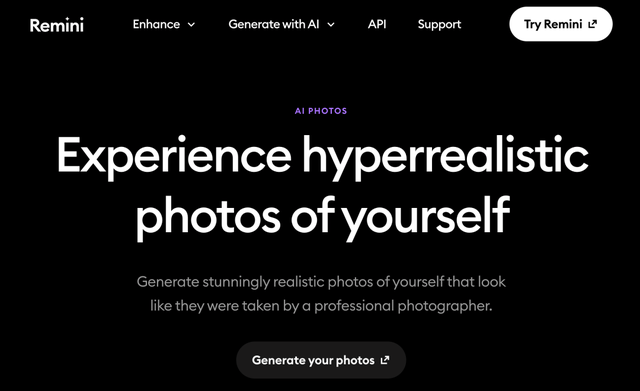Click the word hyperrealistic in the headline
The width and height of the screenshot is (640, 391).
pos(445,157)
